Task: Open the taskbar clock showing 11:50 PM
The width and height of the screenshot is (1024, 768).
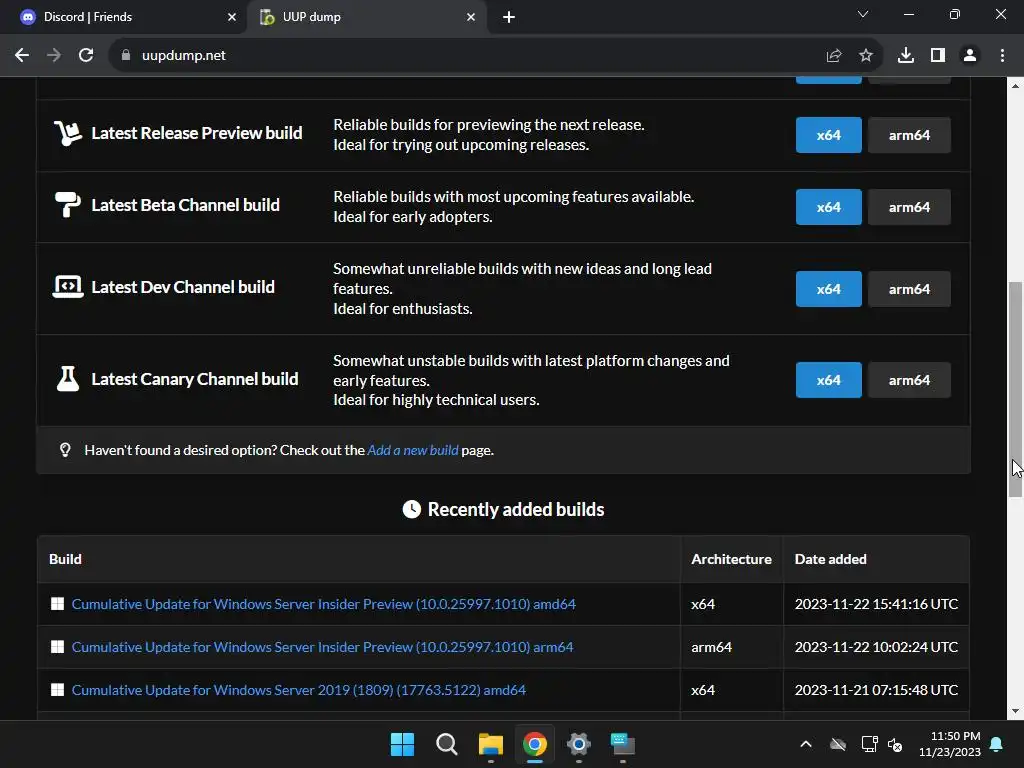Action: (950, 744)
